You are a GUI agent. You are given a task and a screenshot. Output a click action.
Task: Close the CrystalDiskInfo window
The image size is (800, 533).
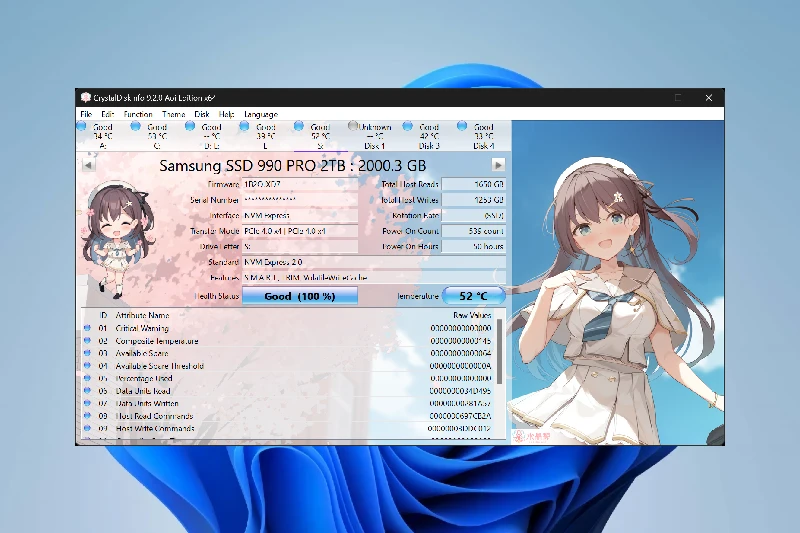tap(709, 97)
